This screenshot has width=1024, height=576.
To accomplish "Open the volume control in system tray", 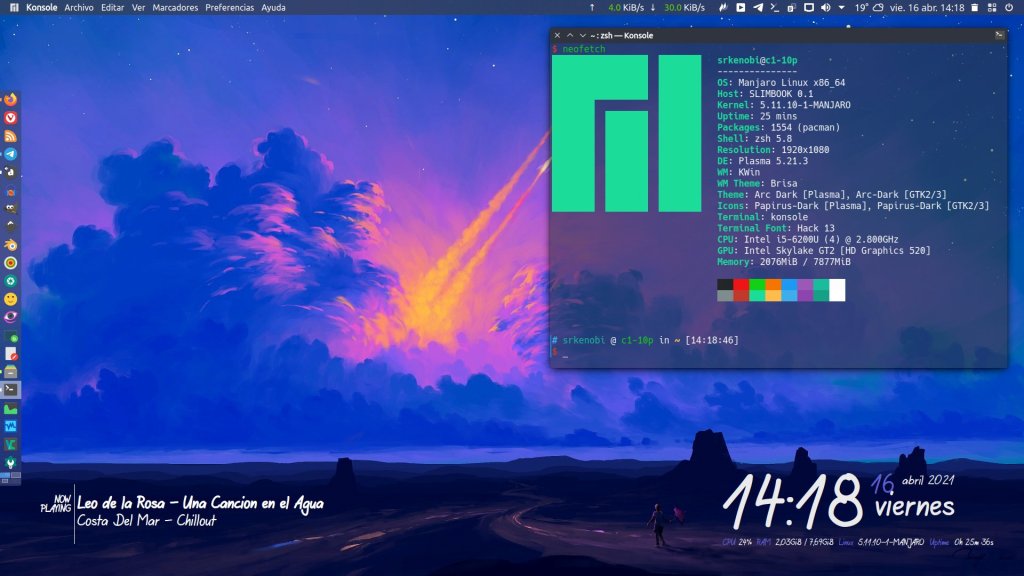I will pos(825,8).
